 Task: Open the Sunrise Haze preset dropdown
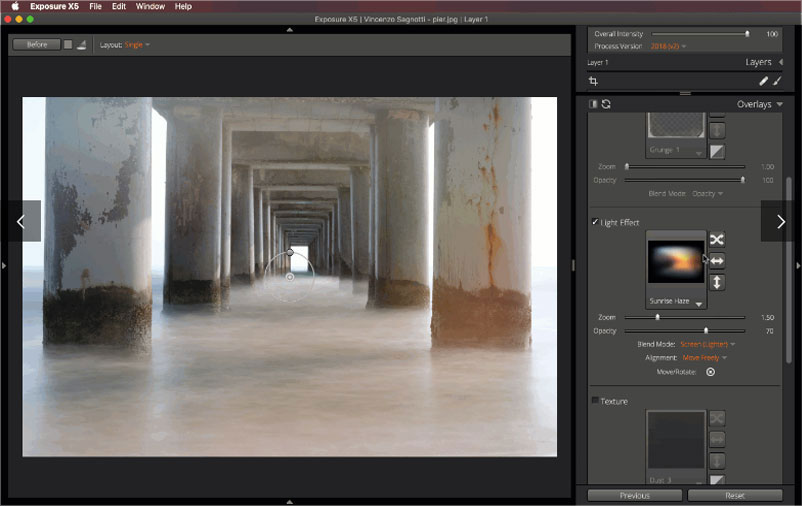tap(699, 304)
